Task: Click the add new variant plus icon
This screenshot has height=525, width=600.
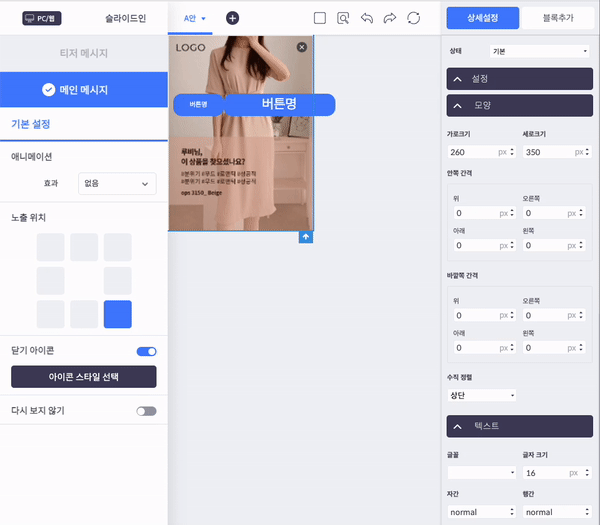Action: tap(232, 18)
